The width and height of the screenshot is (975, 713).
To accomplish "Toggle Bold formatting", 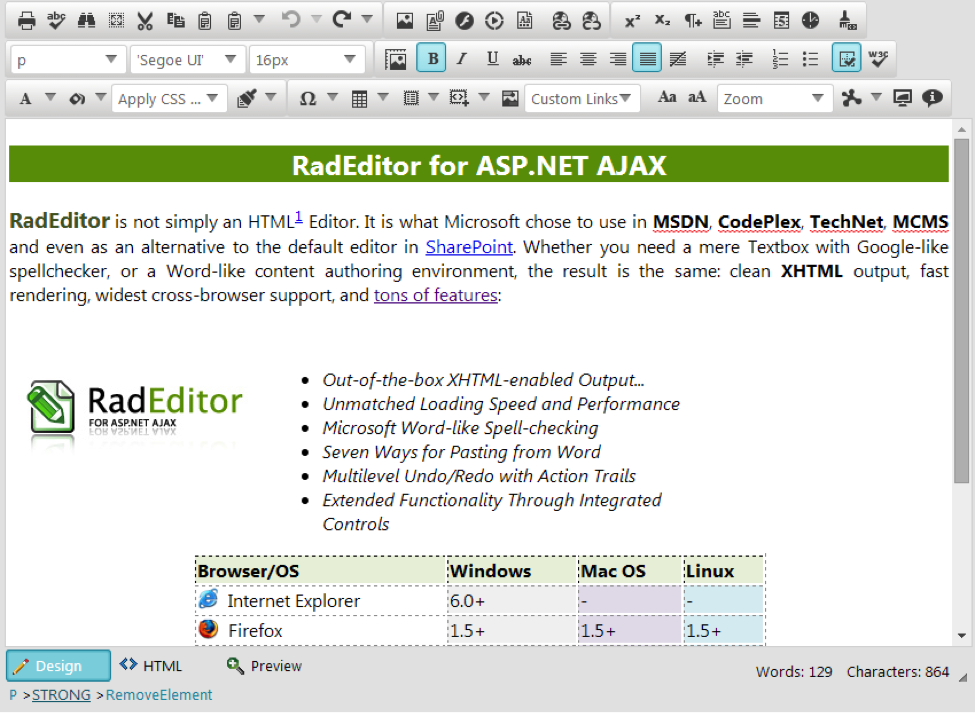I will click(x=431, y=58).
